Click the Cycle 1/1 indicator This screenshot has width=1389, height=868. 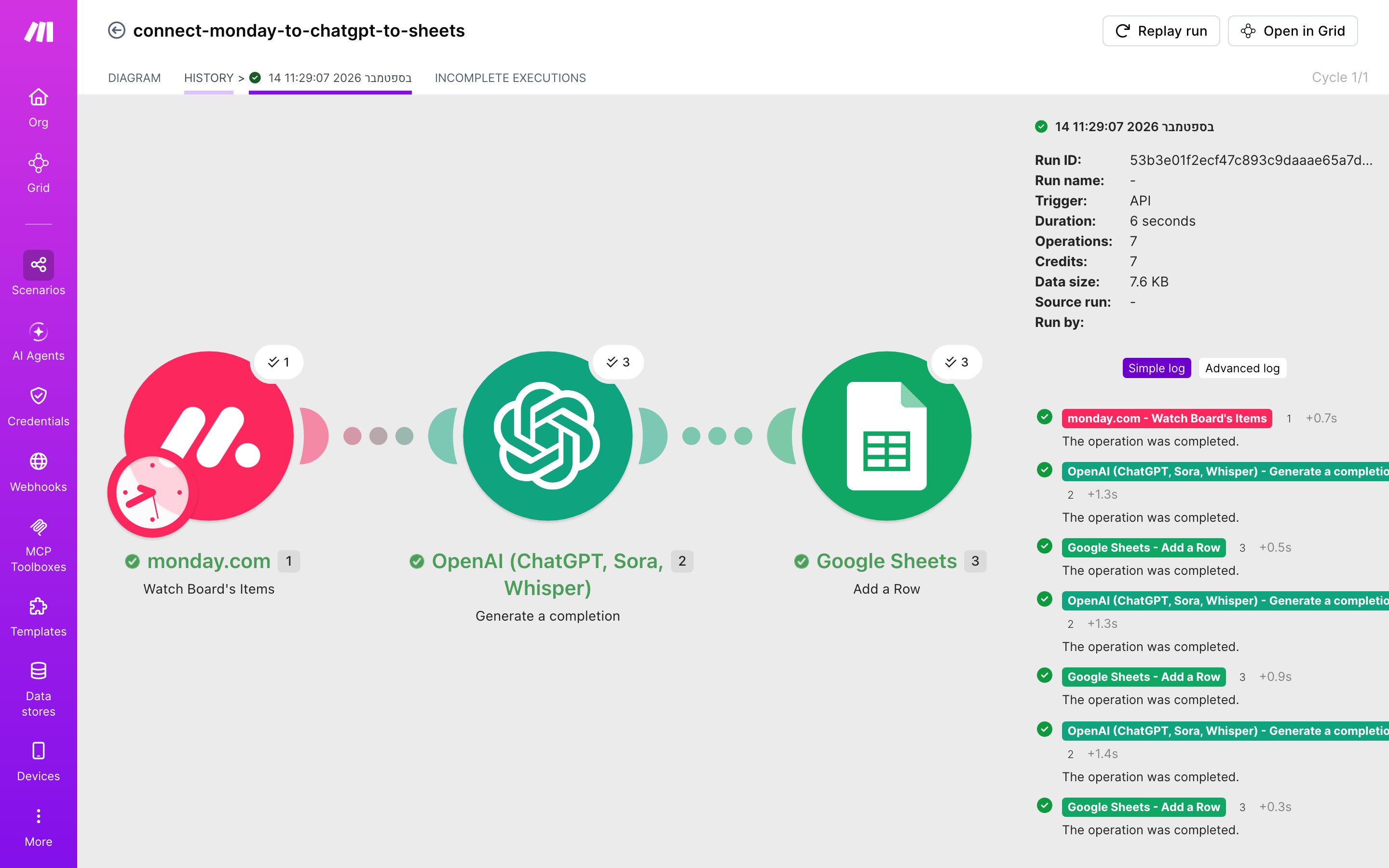point(1340,78)
